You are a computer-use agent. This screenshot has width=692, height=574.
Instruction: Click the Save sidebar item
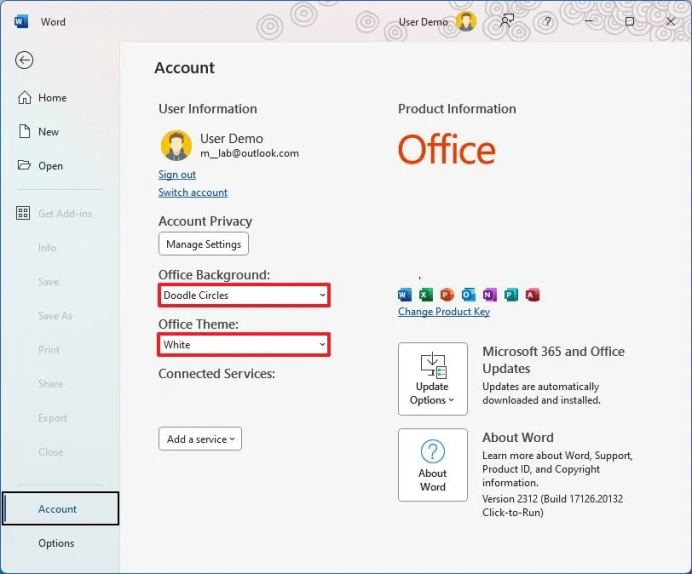click(48, 281)
